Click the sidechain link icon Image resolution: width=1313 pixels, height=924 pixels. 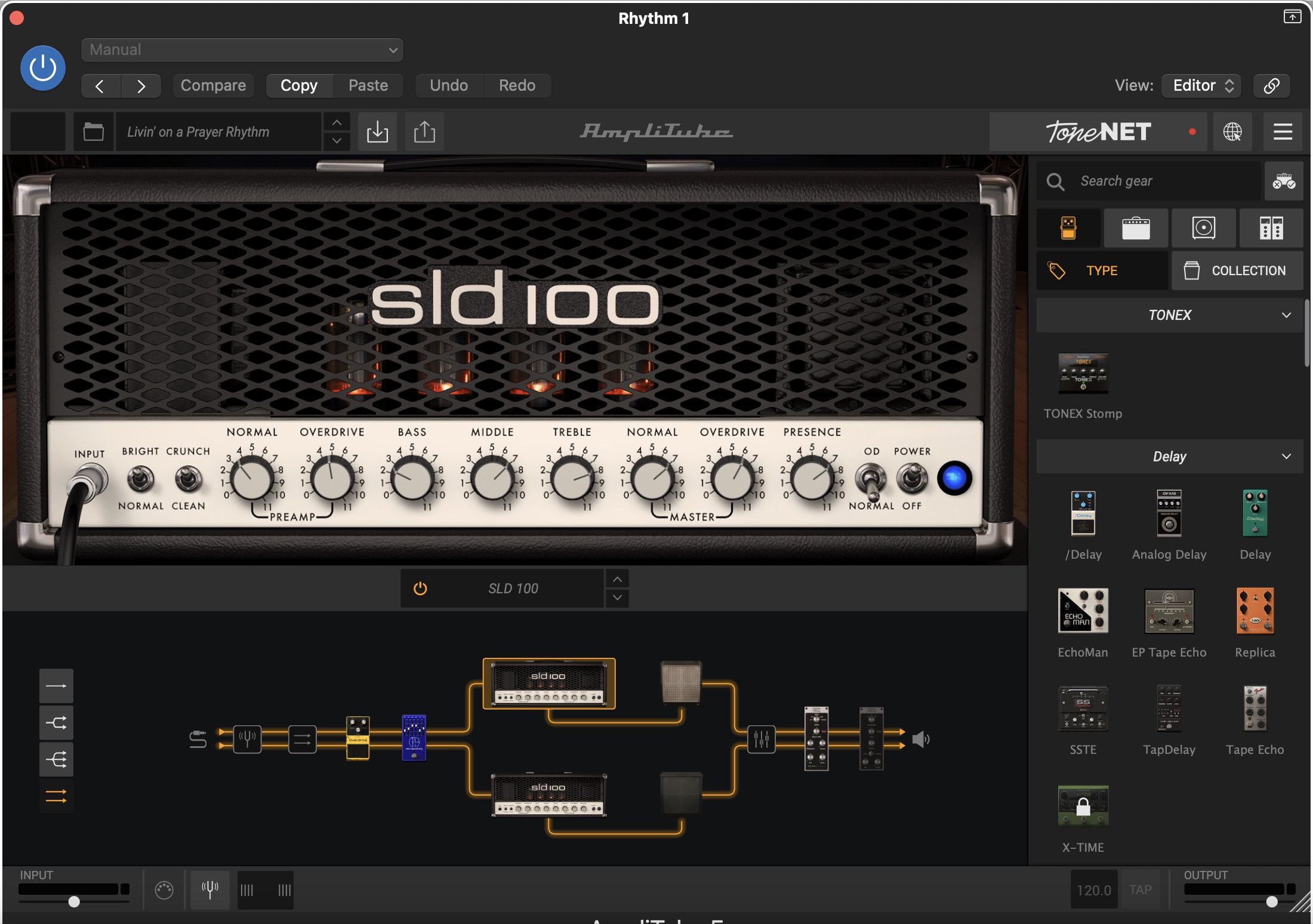coord(1271,86)
